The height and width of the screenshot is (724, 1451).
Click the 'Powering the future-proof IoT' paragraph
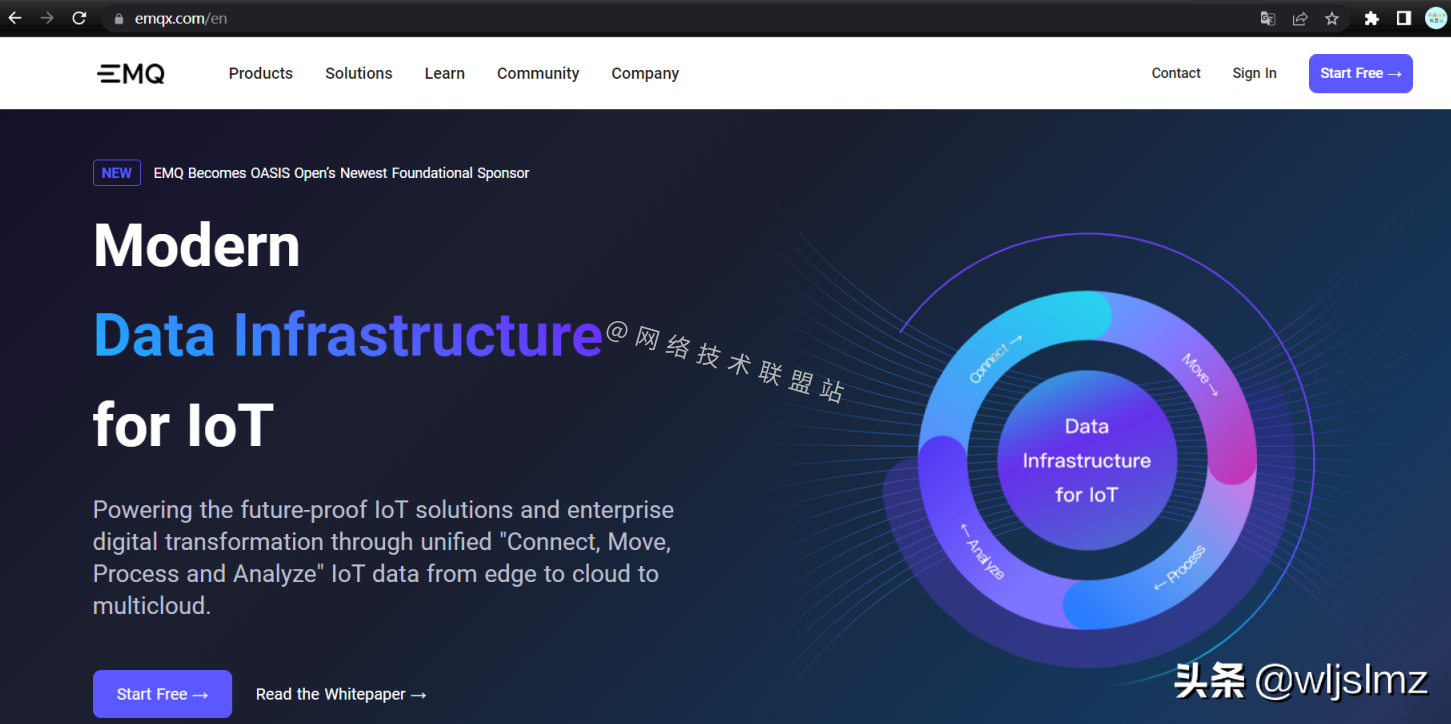click(383, 558)
